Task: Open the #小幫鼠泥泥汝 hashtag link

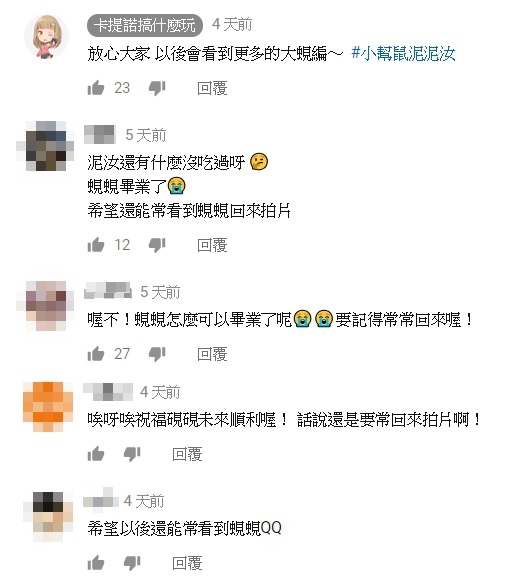Action: point(403,54)
